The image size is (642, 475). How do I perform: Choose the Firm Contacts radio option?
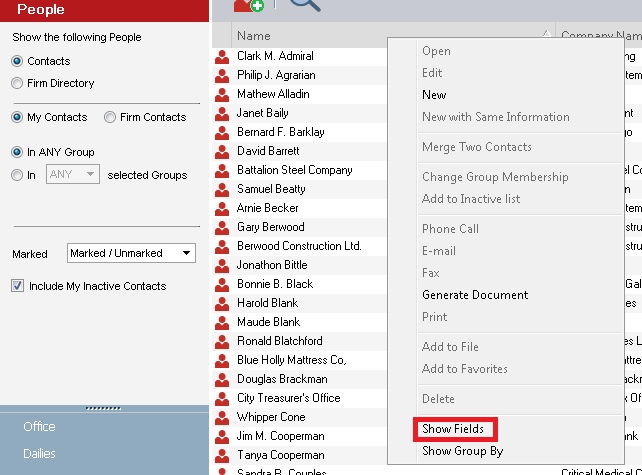point(110,118)
